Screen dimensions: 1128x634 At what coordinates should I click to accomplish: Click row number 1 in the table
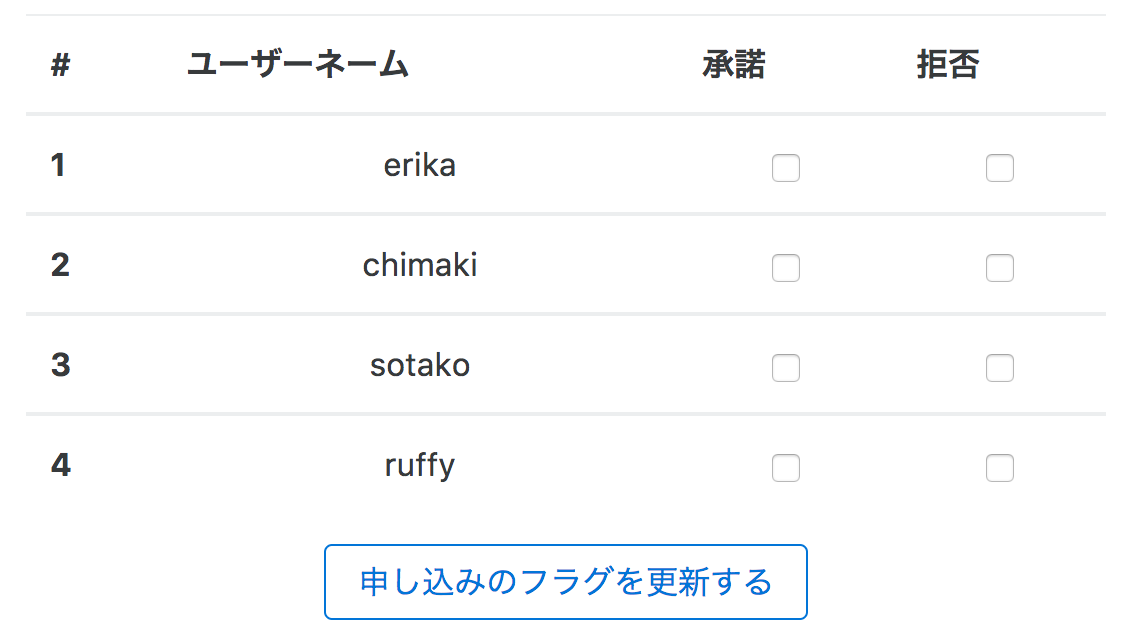(58, 165)
